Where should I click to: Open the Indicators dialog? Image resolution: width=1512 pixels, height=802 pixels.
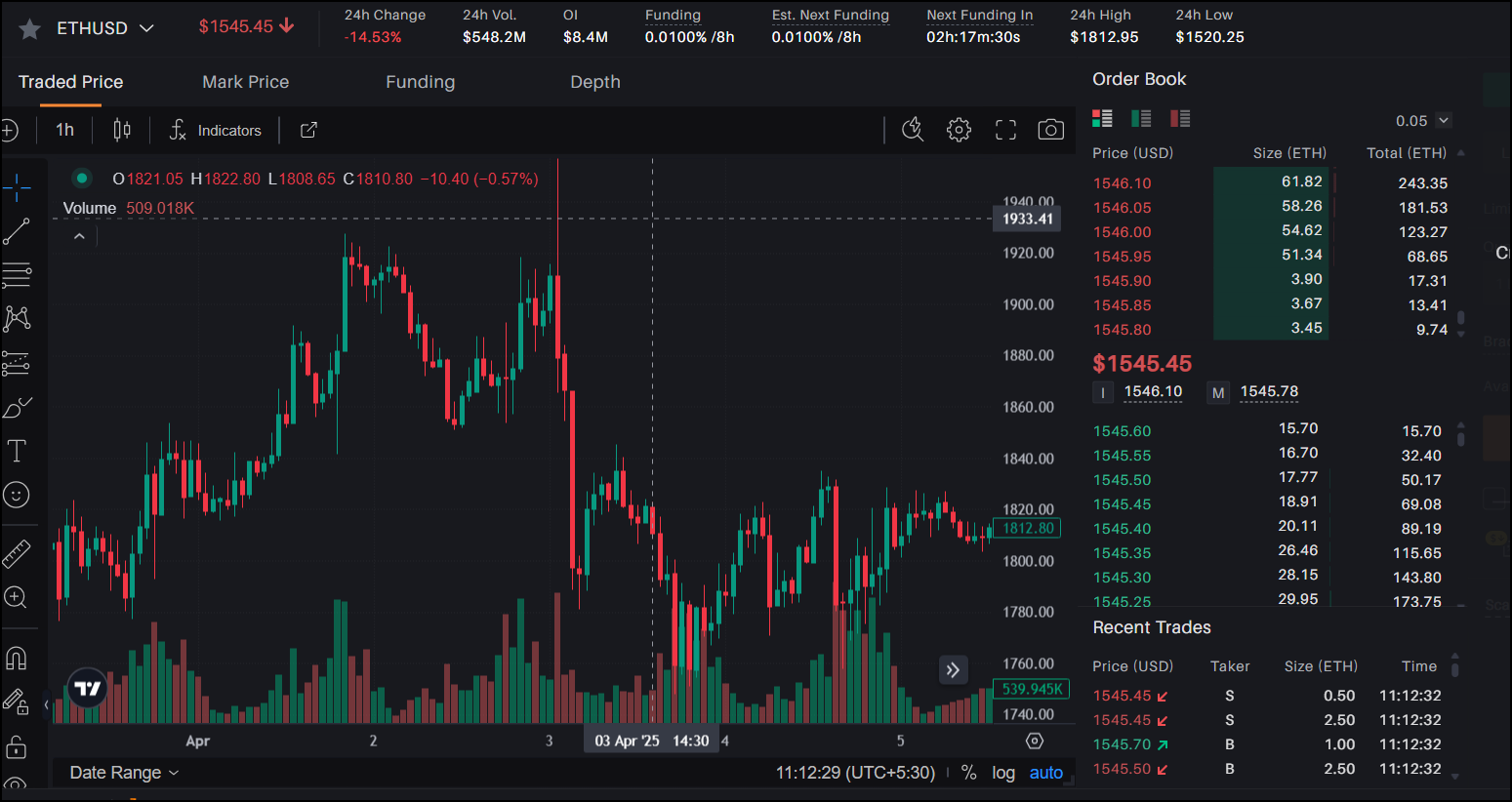tap(229, 130)
